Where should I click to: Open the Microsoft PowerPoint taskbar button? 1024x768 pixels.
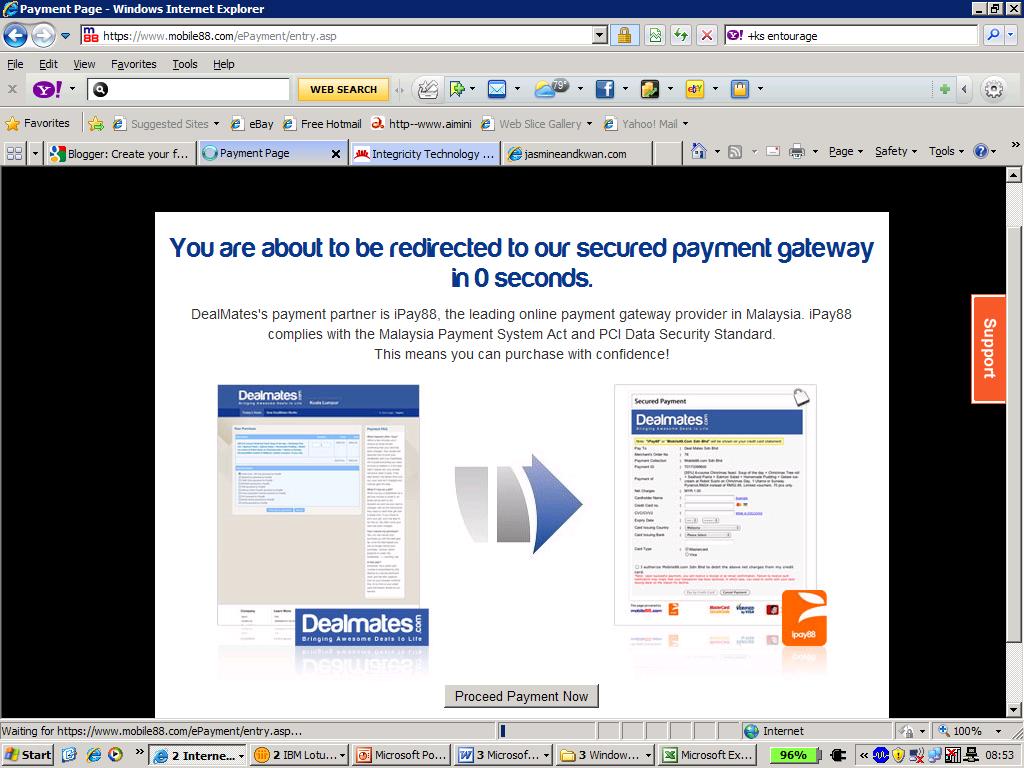(401, 755)
